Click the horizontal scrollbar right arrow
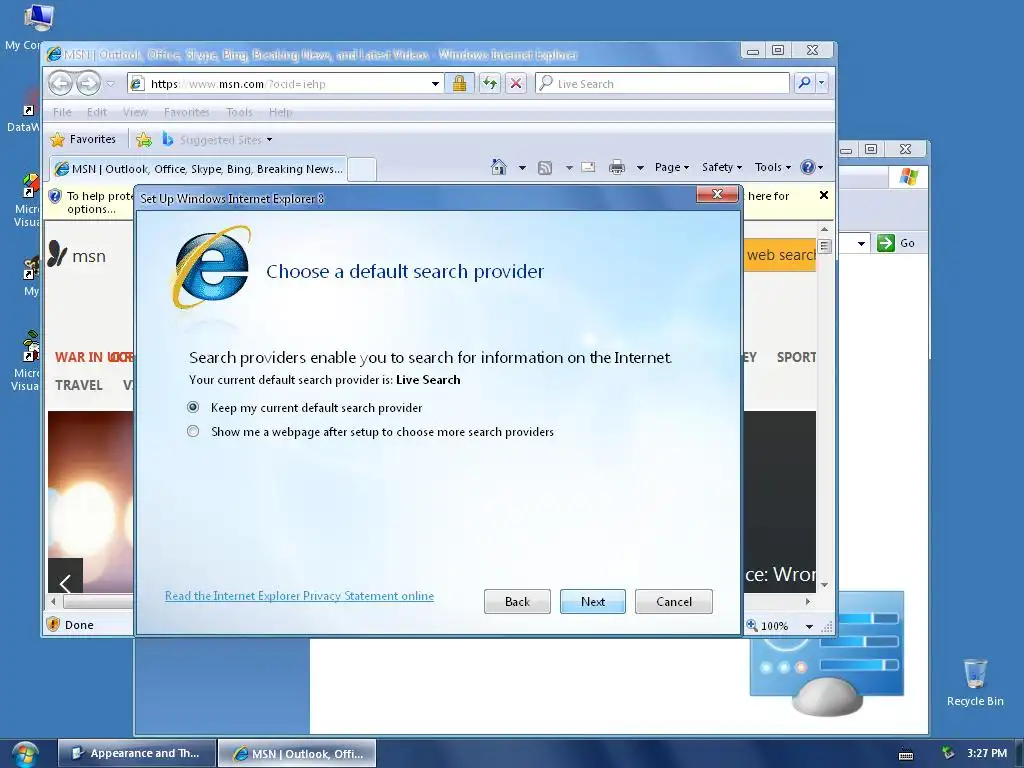Image resolution: width=1024 pixels, height=768 pixels. tap(808, 601)
